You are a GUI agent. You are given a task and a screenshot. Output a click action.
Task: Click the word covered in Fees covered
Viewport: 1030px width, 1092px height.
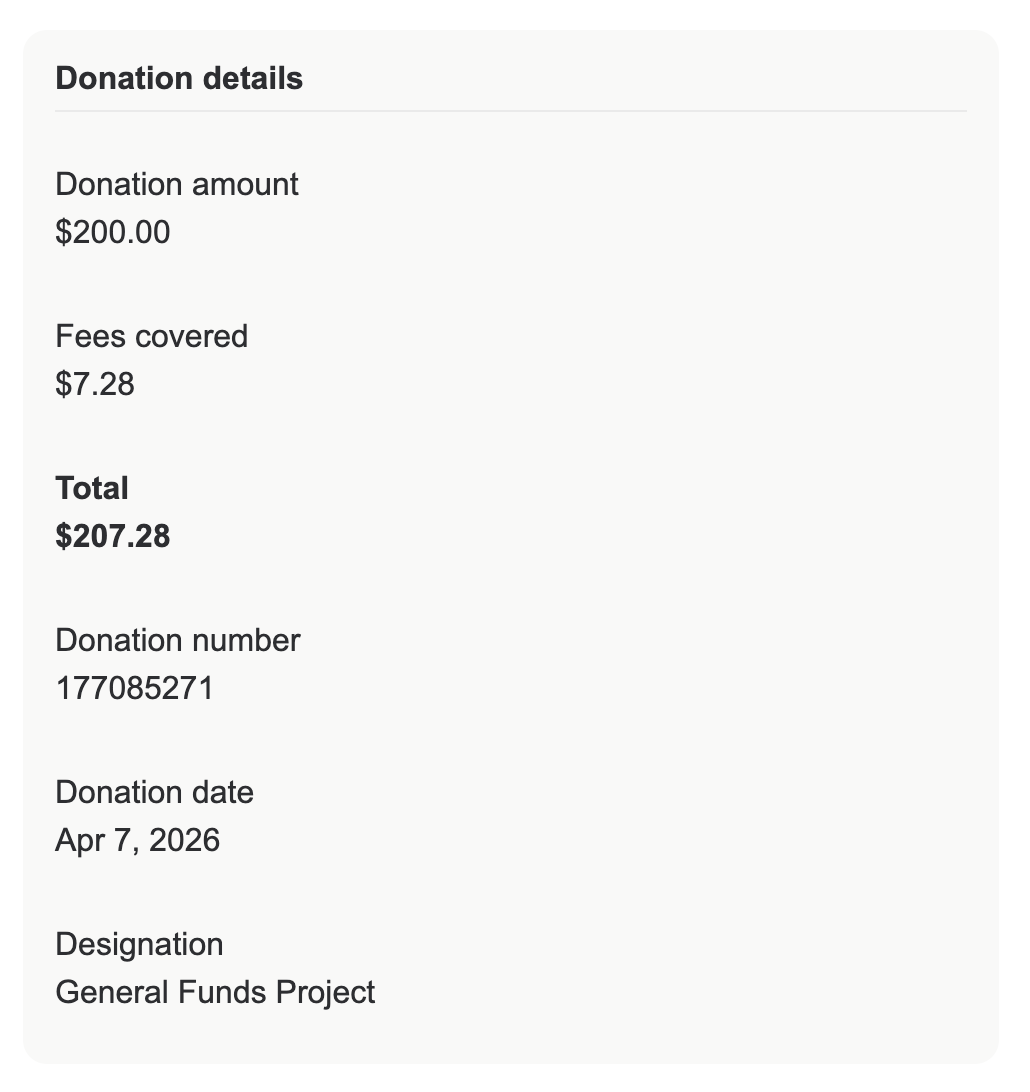pos(192,336)
